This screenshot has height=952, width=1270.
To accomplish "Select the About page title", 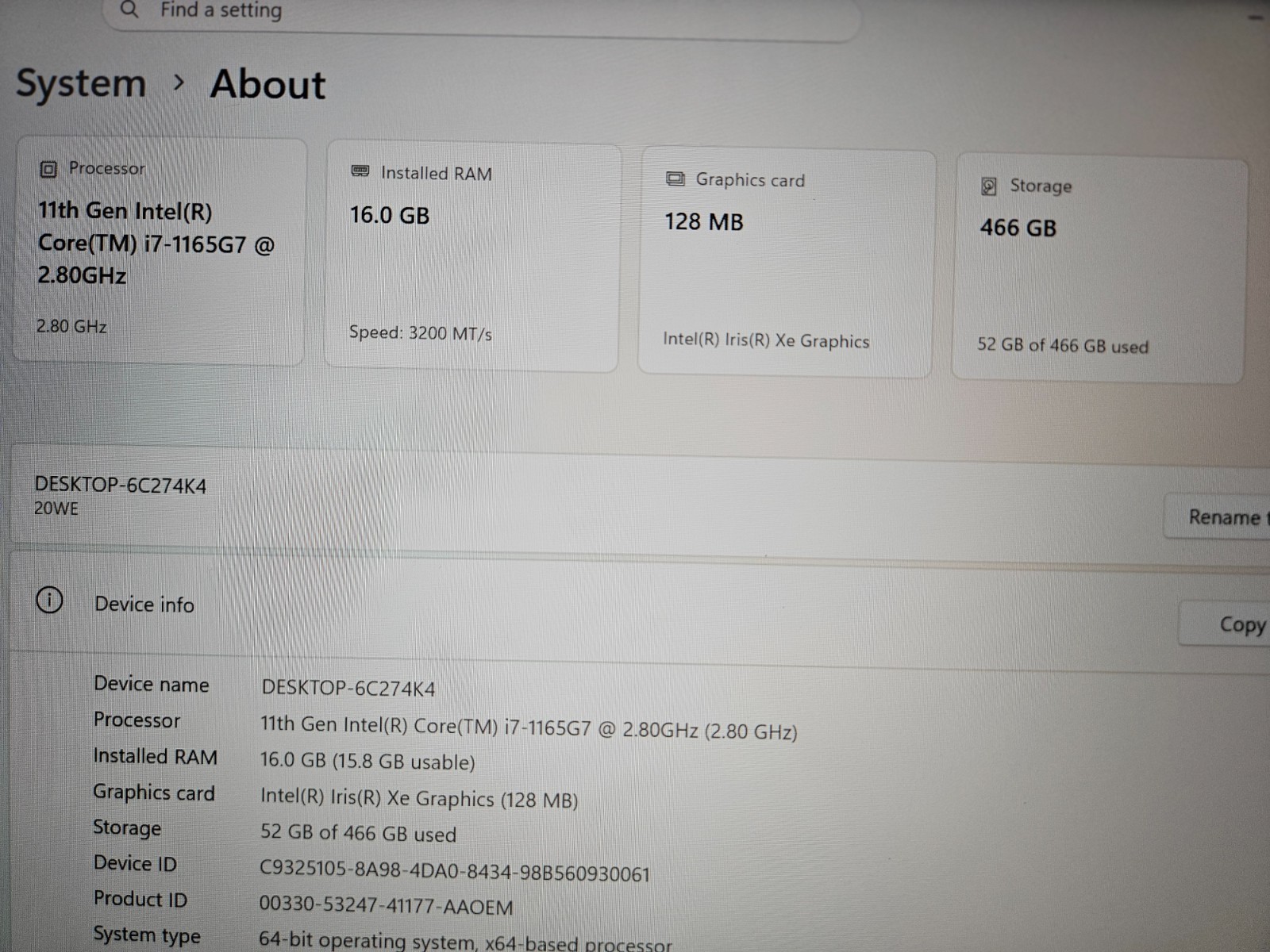I will pyautogui.click(x=268, y=84).
